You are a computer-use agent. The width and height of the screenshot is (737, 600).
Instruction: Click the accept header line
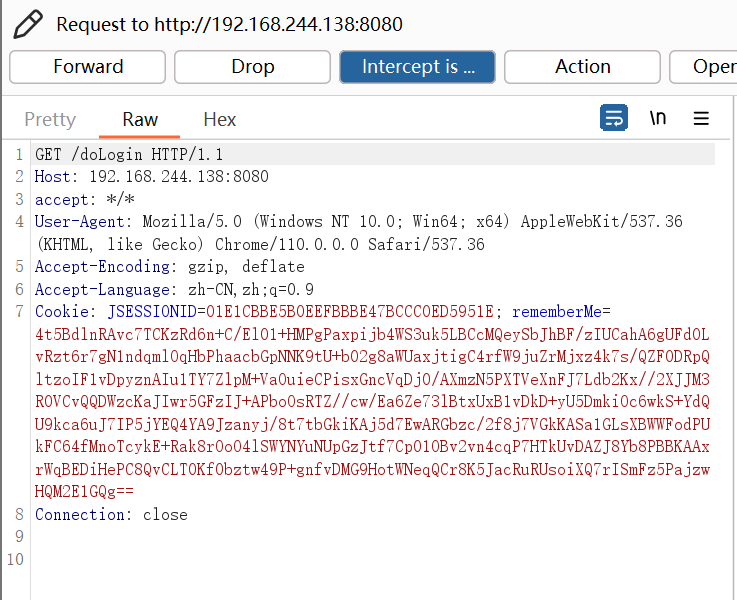coord(85,199)
